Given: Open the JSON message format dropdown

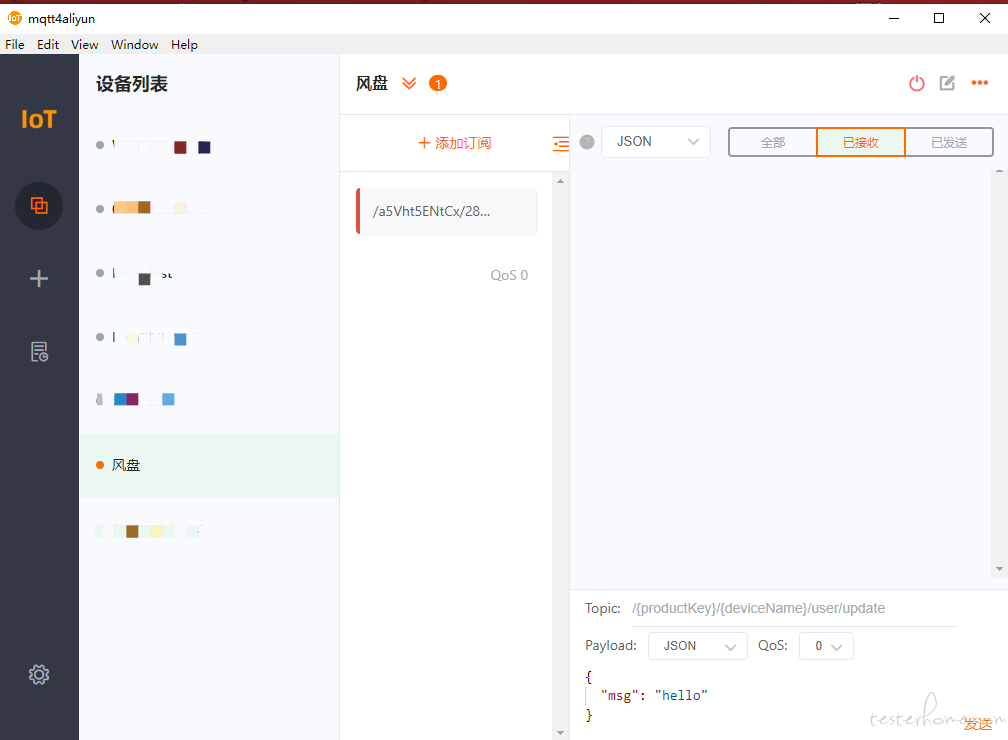Looking at the screenshot, I should (x=656, y=142).
